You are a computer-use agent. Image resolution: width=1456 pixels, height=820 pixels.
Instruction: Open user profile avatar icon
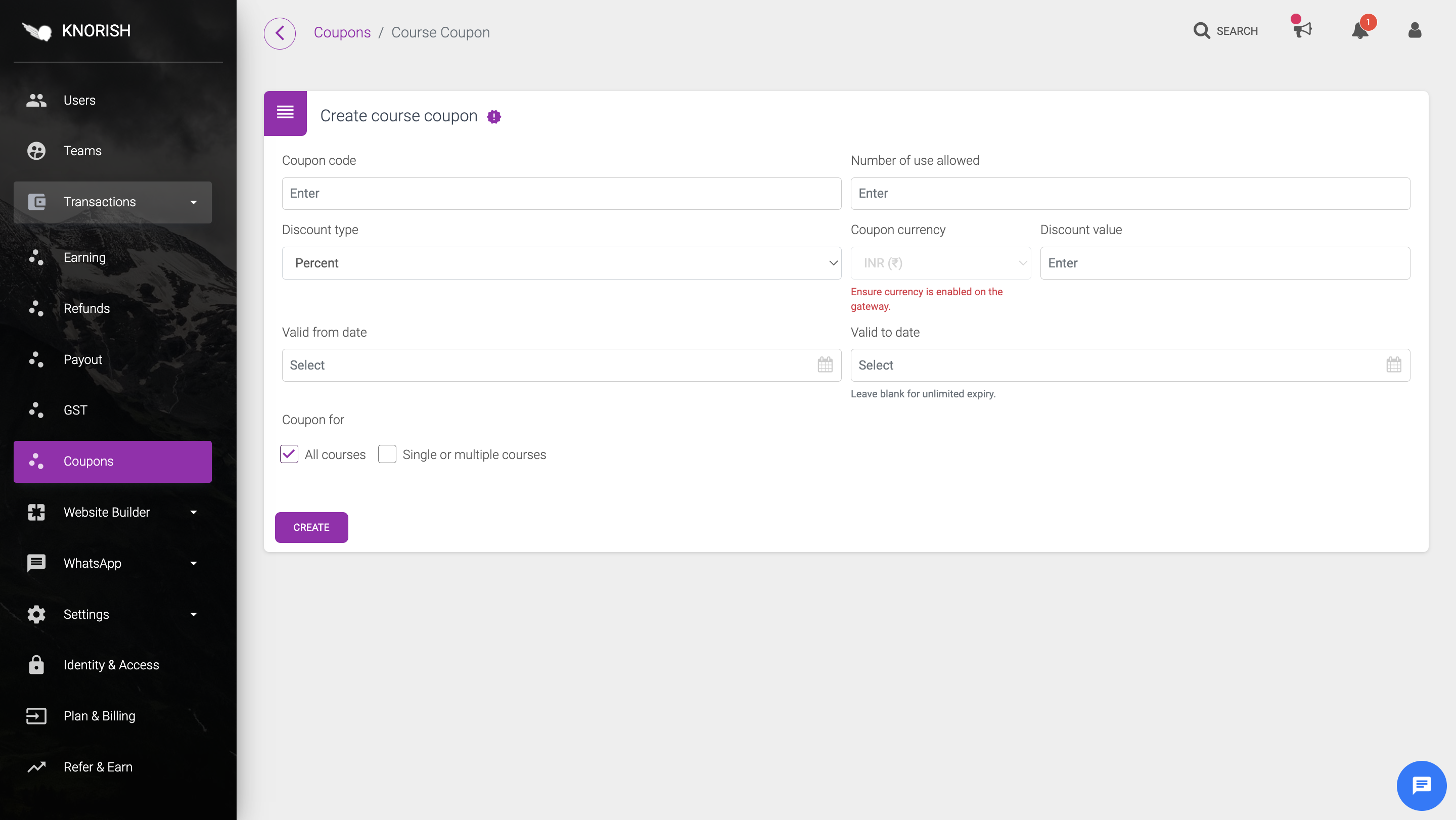[x=1415, y=30]
